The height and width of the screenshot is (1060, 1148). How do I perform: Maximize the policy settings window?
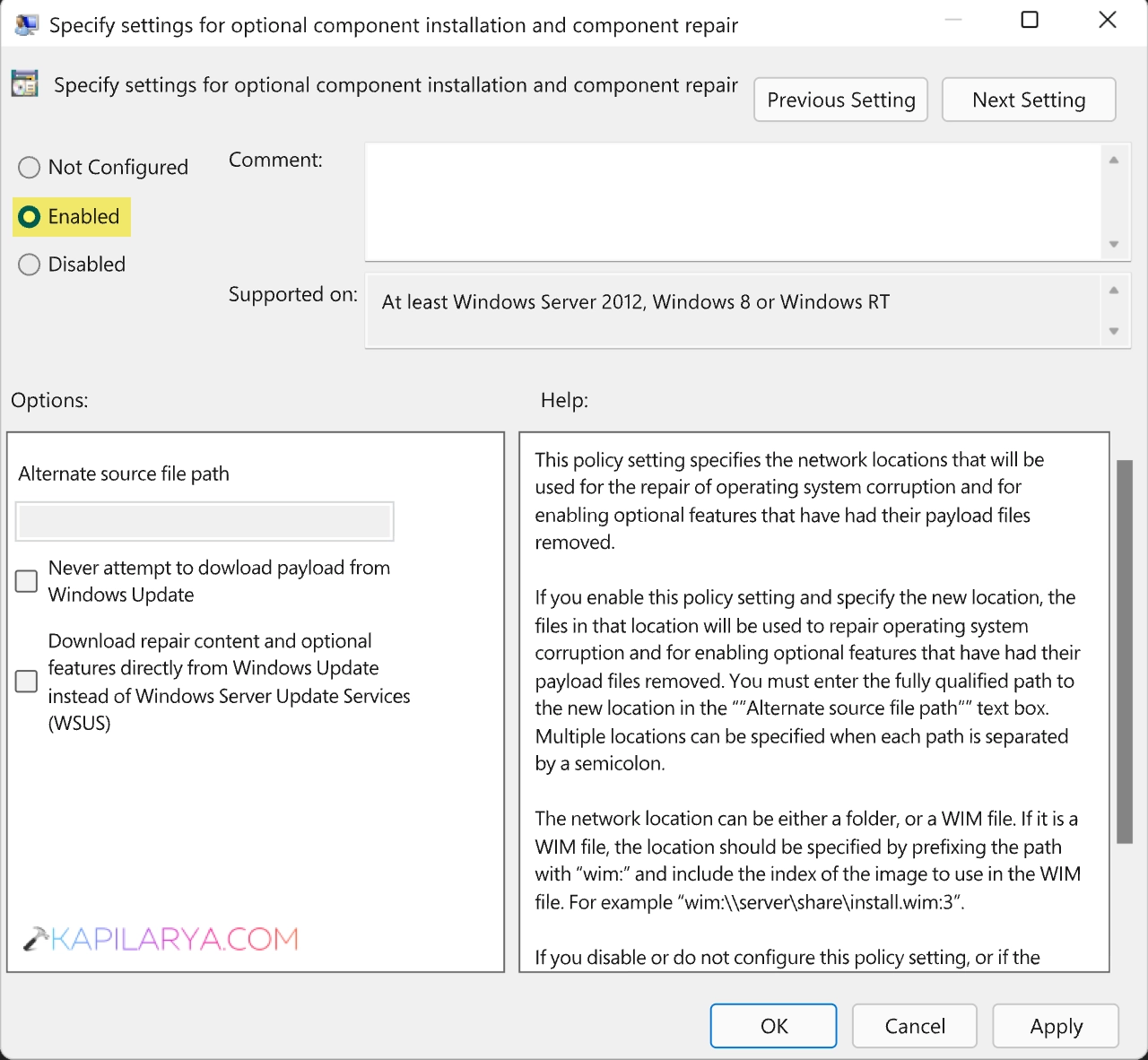tap(1030, 20)
